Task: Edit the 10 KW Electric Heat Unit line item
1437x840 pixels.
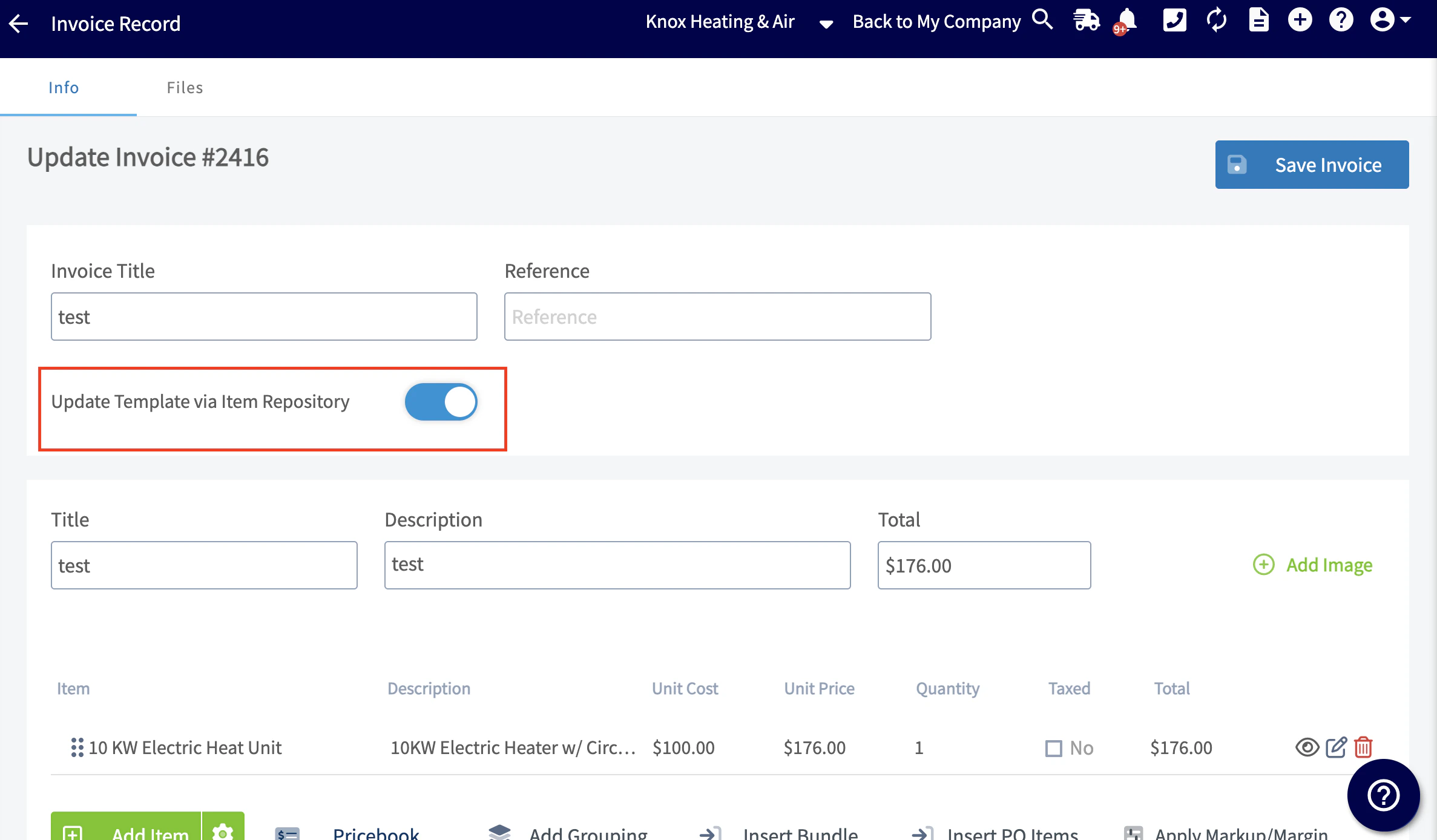Action: (x=1337, y=747)
